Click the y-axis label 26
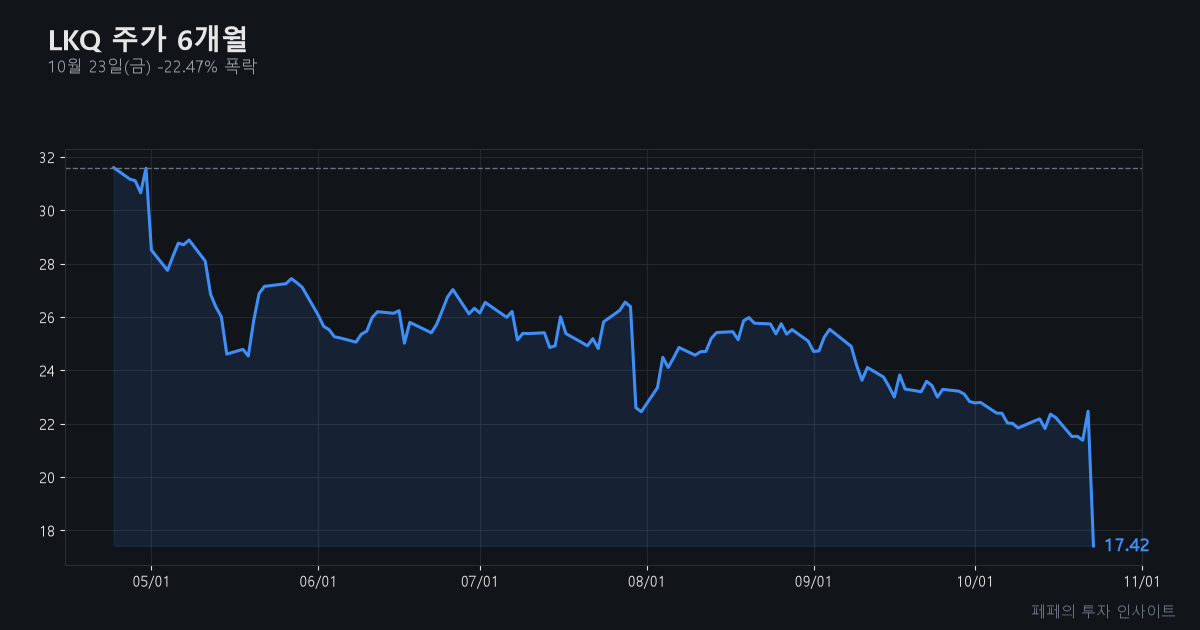Image resolution: width=1200 pixels, height=630 pixels. click(x=47, y=318)
